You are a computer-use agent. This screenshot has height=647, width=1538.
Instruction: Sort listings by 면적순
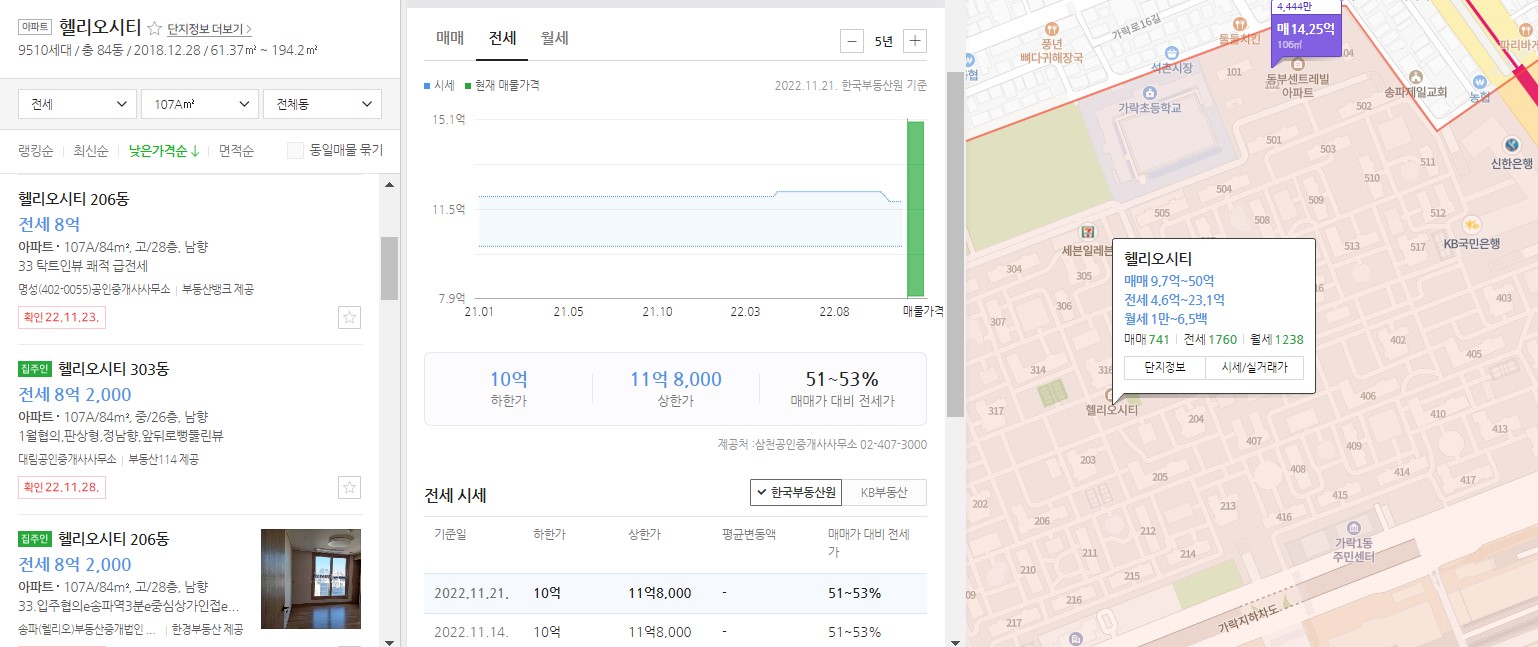pyautogui.click(x=237, y=151)
